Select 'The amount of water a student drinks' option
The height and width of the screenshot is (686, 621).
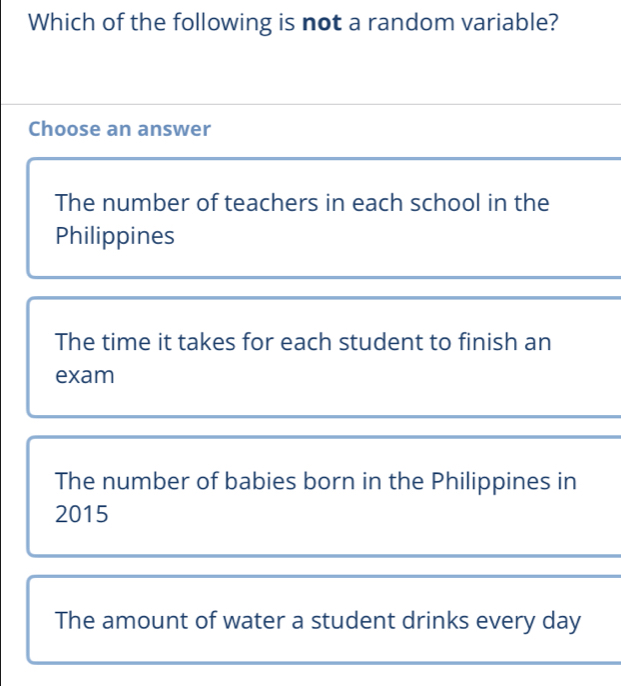coord(324,620)
